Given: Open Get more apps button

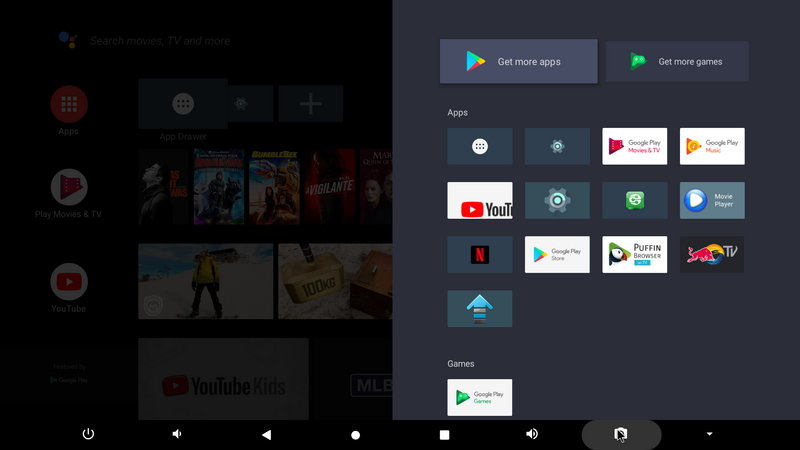Looking at the screenshot, I should 518,61.
